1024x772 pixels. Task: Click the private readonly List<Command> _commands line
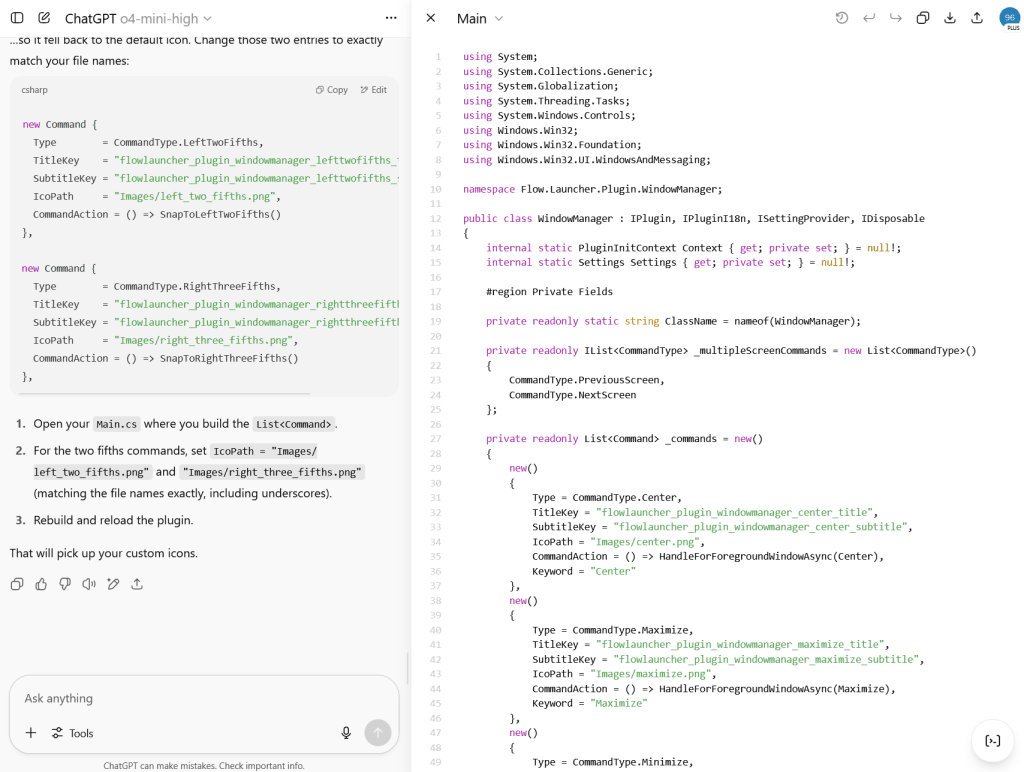tap(624, 439)
